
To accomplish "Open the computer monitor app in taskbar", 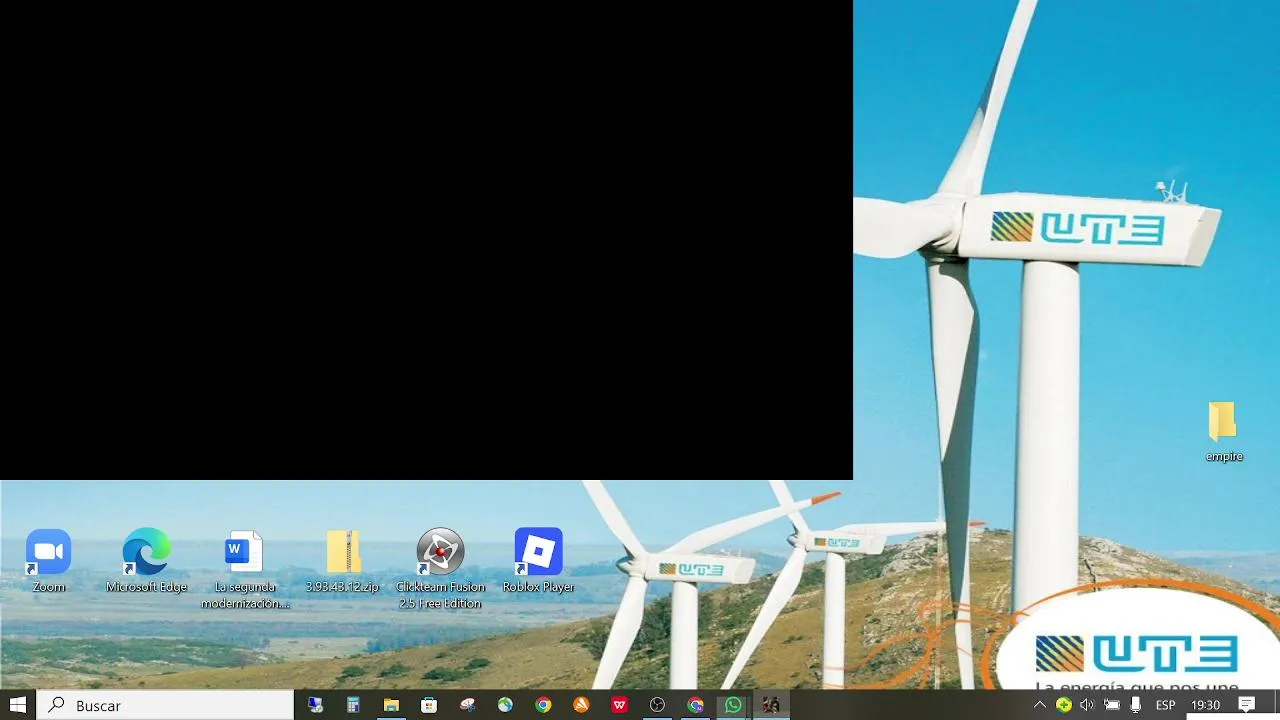I will click(315, 705).
